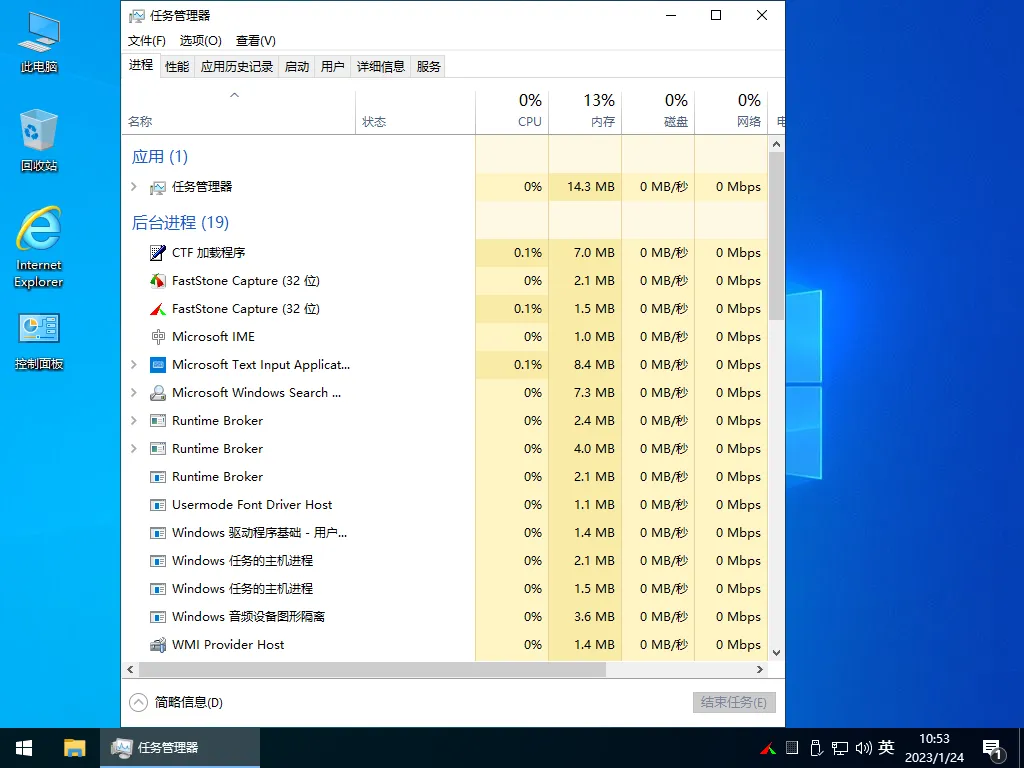Click FastStone Capture tray icon
The height and width of the screenshot is (768, 1024).
tap(768, 748)
